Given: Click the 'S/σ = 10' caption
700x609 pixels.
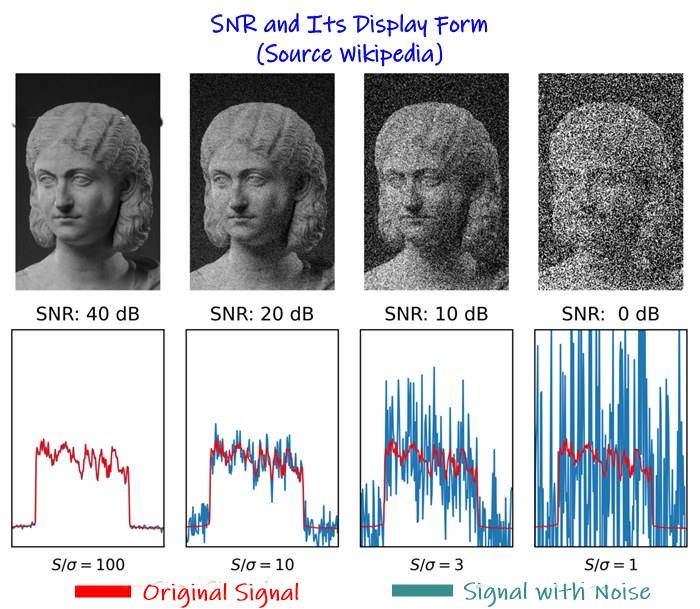Looking at the screenshot, I should 262,565.
